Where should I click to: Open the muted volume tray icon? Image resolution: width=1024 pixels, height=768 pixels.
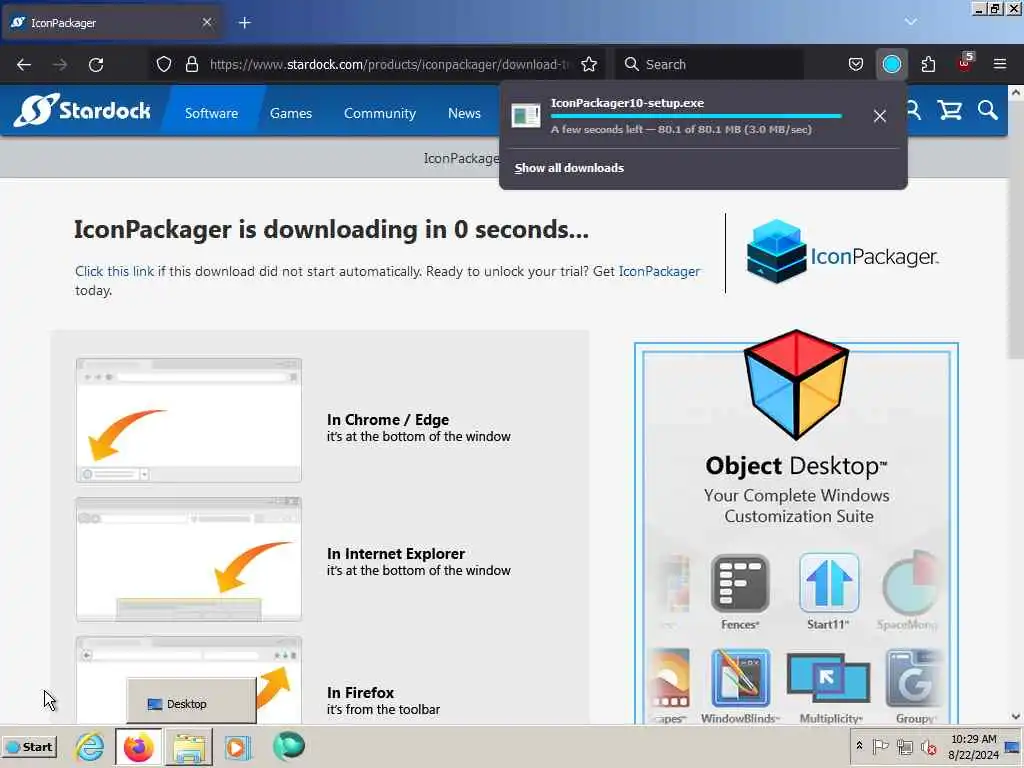click(928, 746)
